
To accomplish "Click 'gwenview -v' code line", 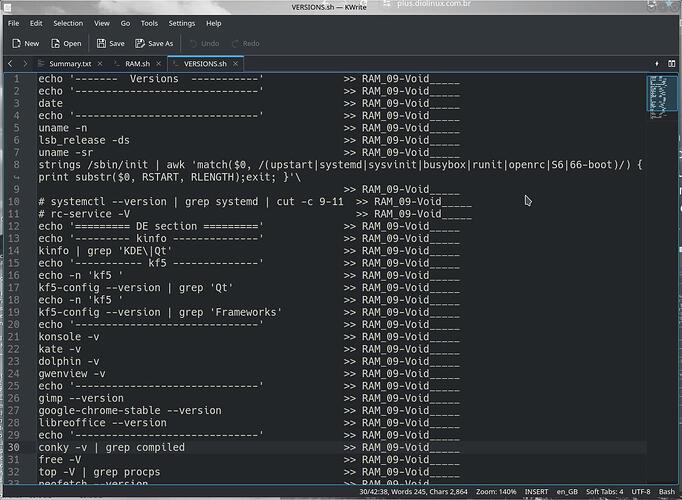I will pyautogui.click(x=72, y=374).
